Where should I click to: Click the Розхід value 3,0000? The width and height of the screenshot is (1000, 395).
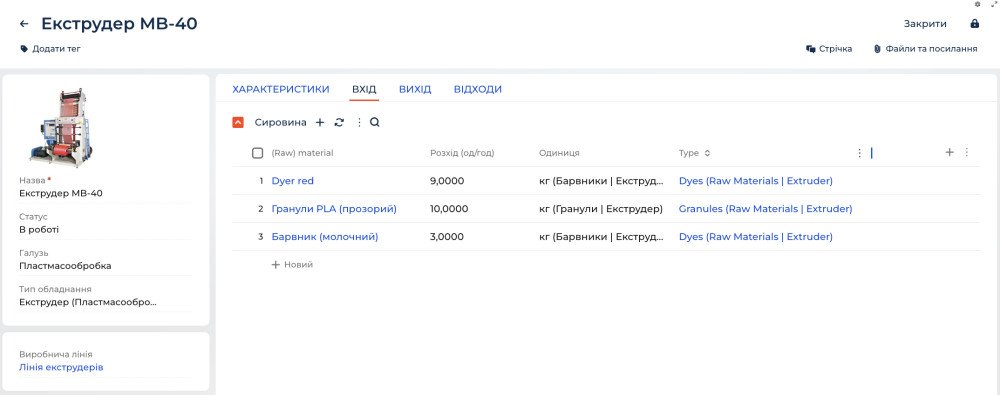pos(447,237)
